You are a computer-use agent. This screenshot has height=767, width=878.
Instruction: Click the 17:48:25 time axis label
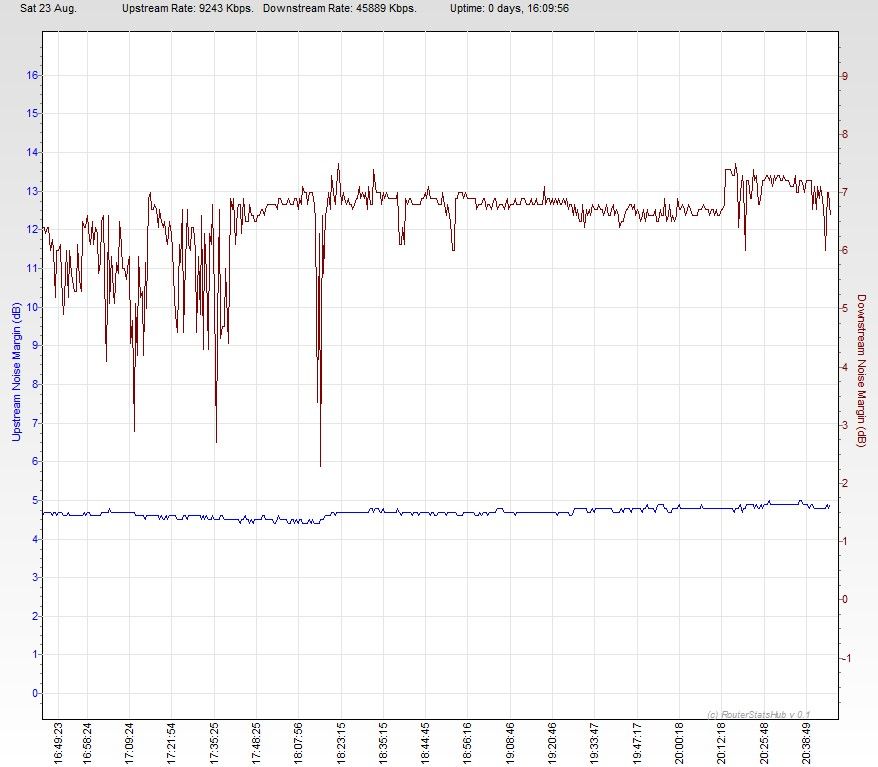point(256,743)
